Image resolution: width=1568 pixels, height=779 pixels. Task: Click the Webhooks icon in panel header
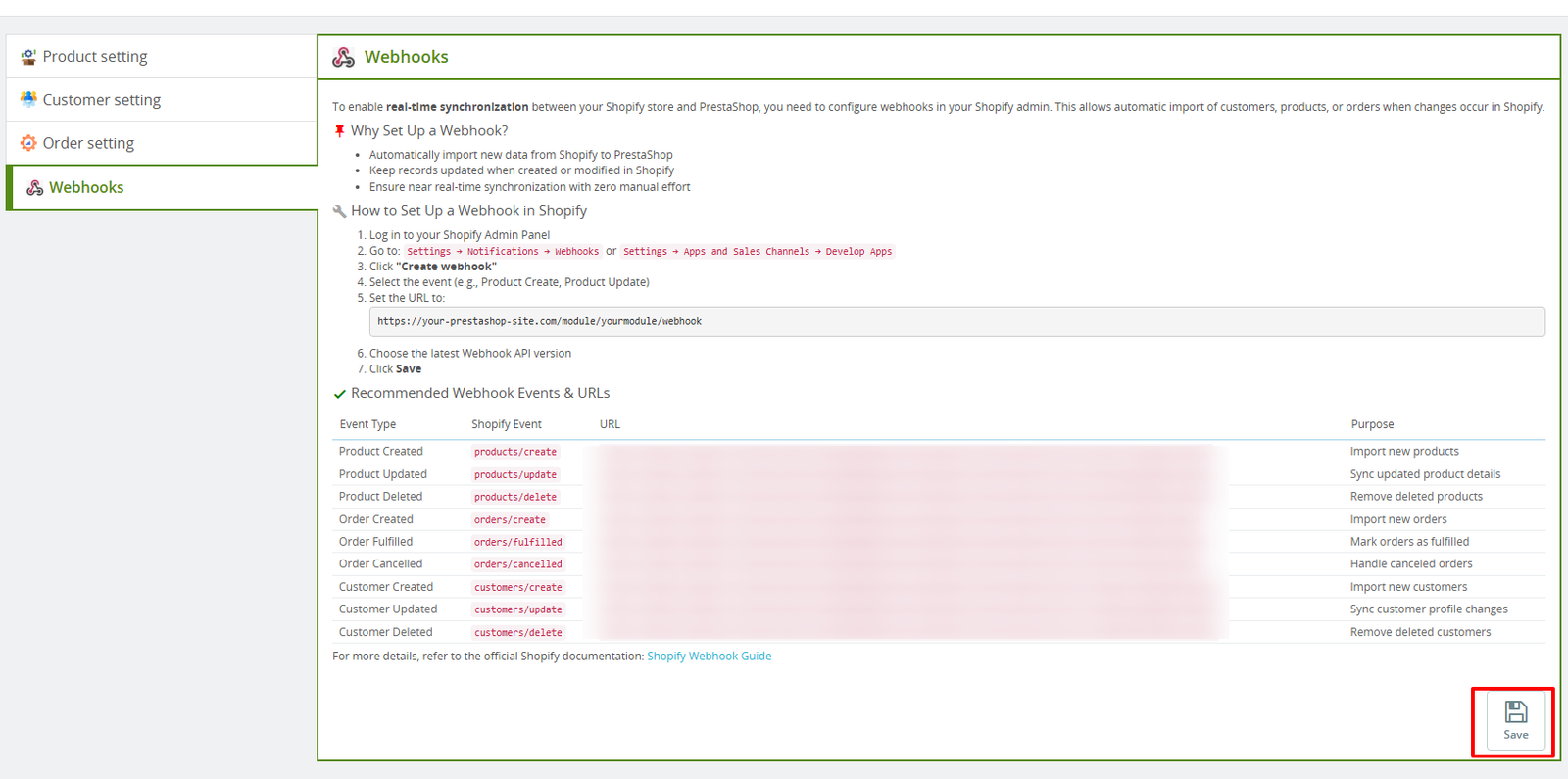click(x=344, y=57)
